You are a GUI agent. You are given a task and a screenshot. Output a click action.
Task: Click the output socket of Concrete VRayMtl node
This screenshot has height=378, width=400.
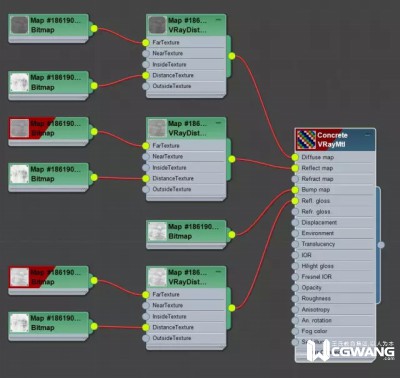pyautogui.click(x=381, y=245)
